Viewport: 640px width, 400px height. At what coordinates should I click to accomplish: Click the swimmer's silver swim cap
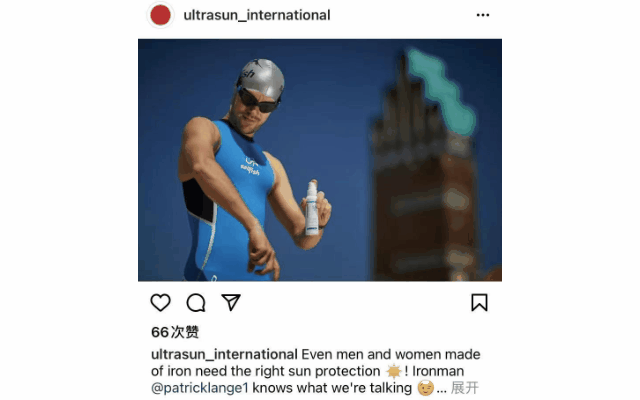click(261, 78)
